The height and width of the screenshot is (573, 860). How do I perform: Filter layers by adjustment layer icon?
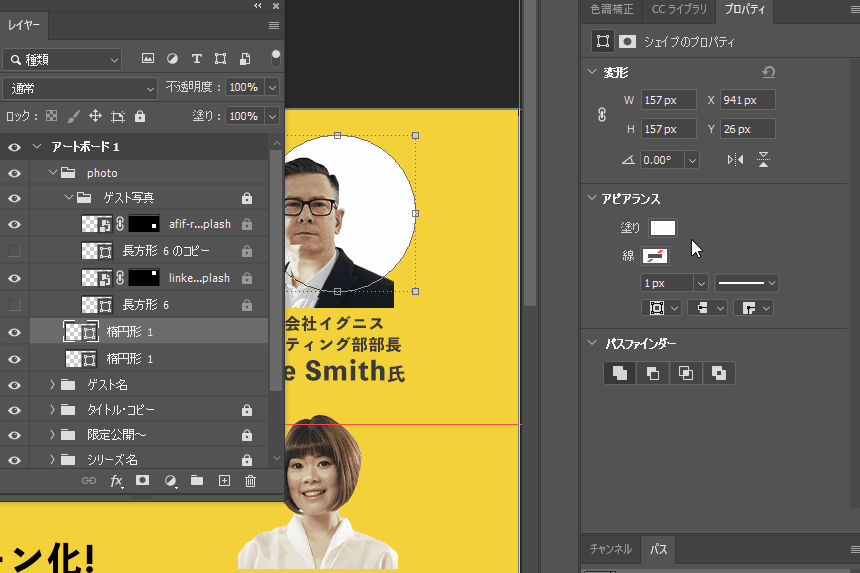point(172,59)
